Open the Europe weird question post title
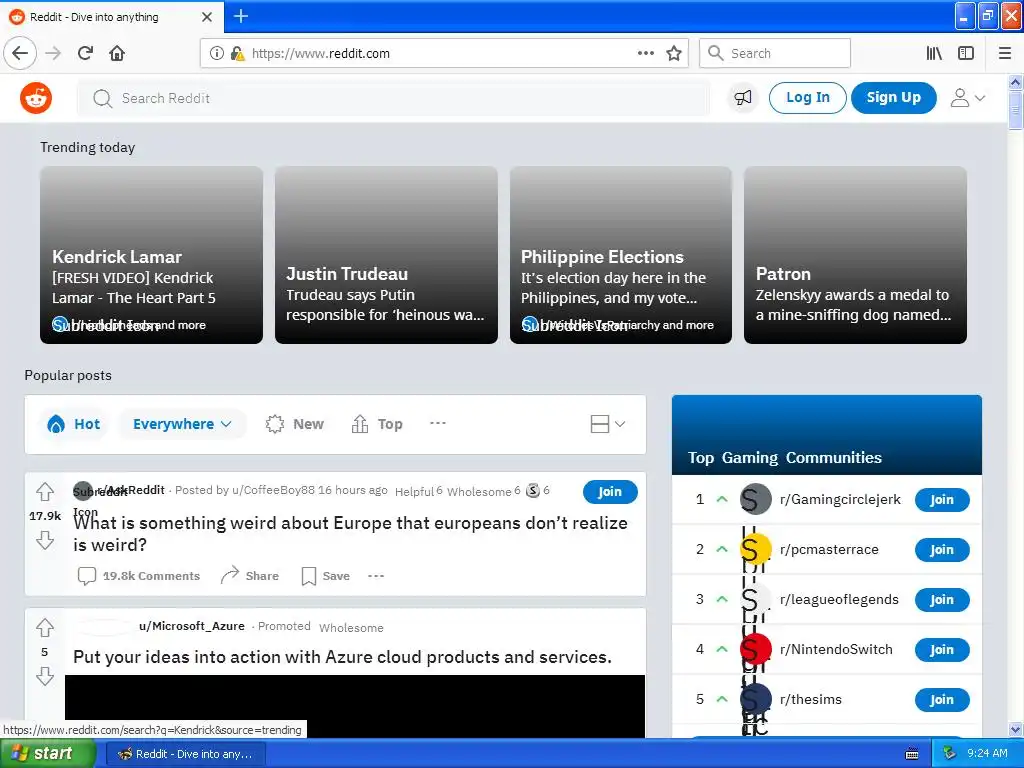Viewport: 1024px width, 768px height. 350,534
